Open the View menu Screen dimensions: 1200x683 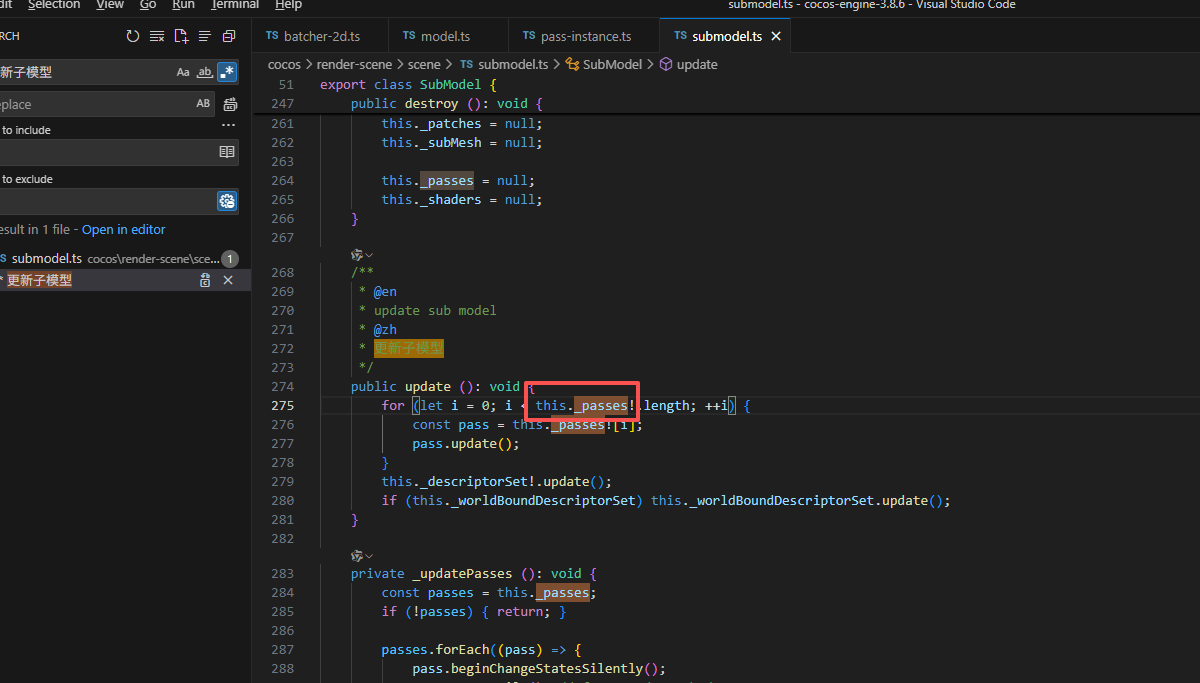(x=110, y=5)
